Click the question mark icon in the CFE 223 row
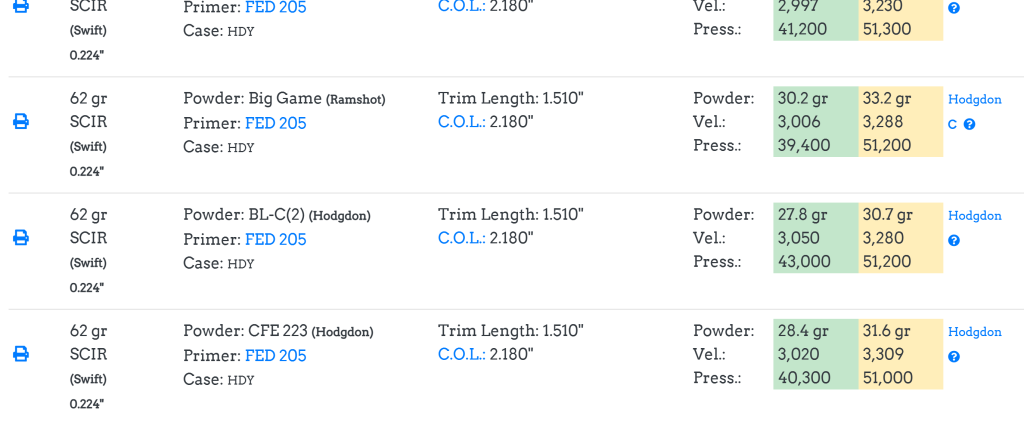This screenshot has height=425, width=1024. 954,357
